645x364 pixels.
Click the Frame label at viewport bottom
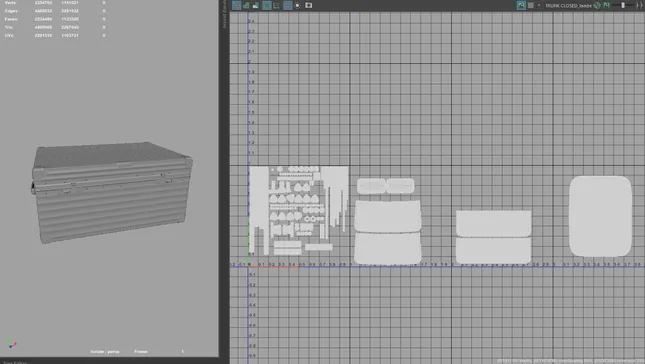(140, 352)
